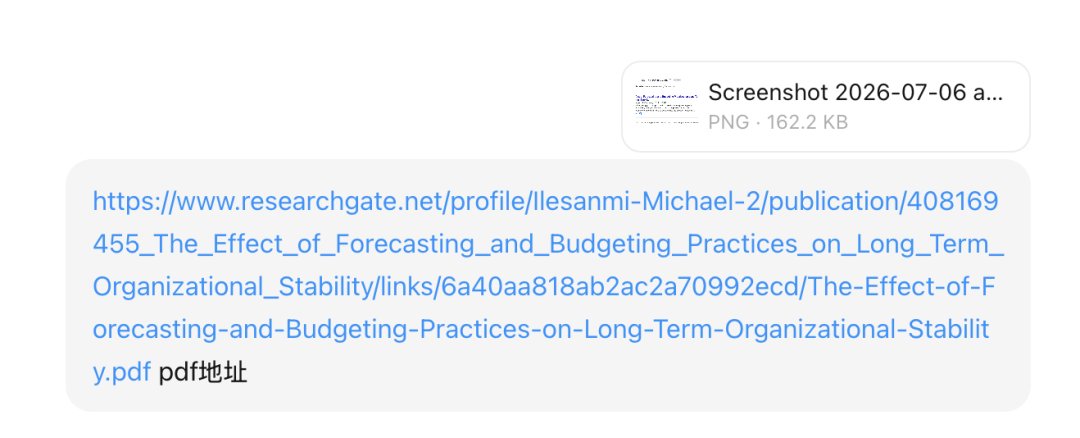The width and height of the screenshot is (1080, 438).
Task: Click the orecasting-and-Budgeting-Practices link line
Action: pos(541,330)
